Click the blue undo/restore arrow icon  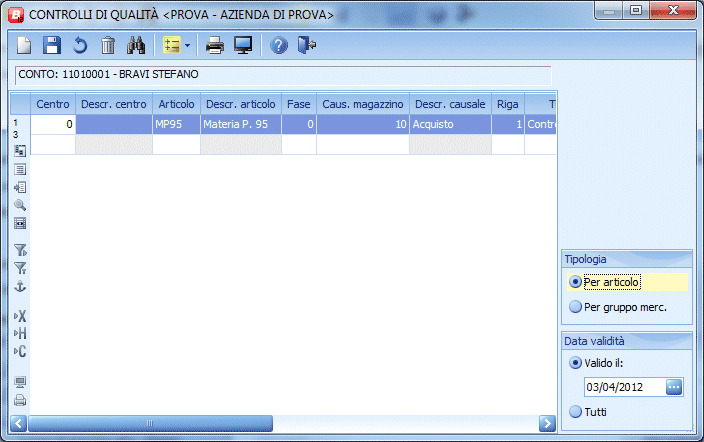pyautogui.click(x=80, y=45)
